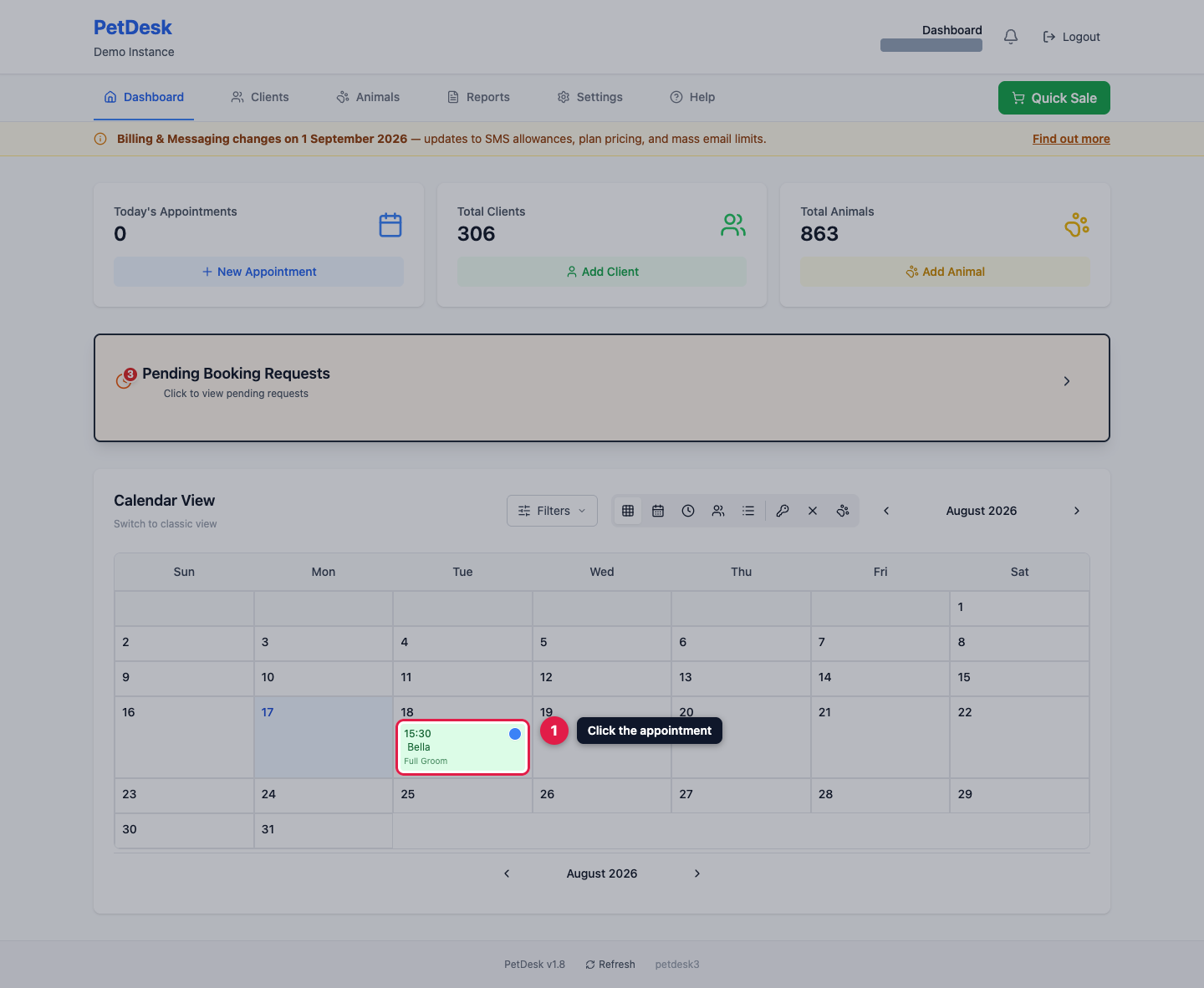Follow the Find out more link
The image size is (1204, 988).
1071,139
